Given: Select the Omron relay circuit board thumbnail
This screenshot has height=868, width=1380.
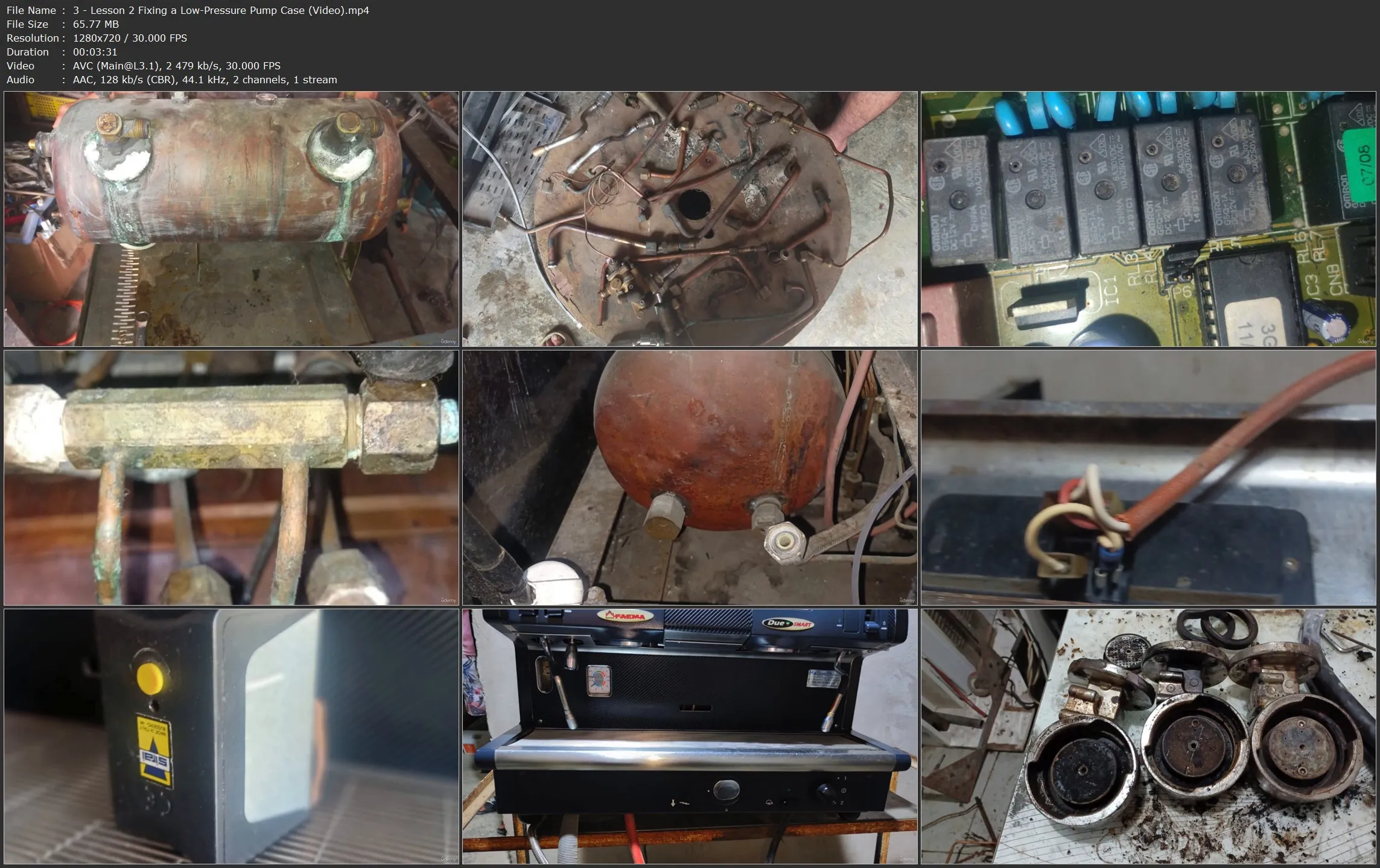Looking at the screenshot, I should pos(1148,218).
